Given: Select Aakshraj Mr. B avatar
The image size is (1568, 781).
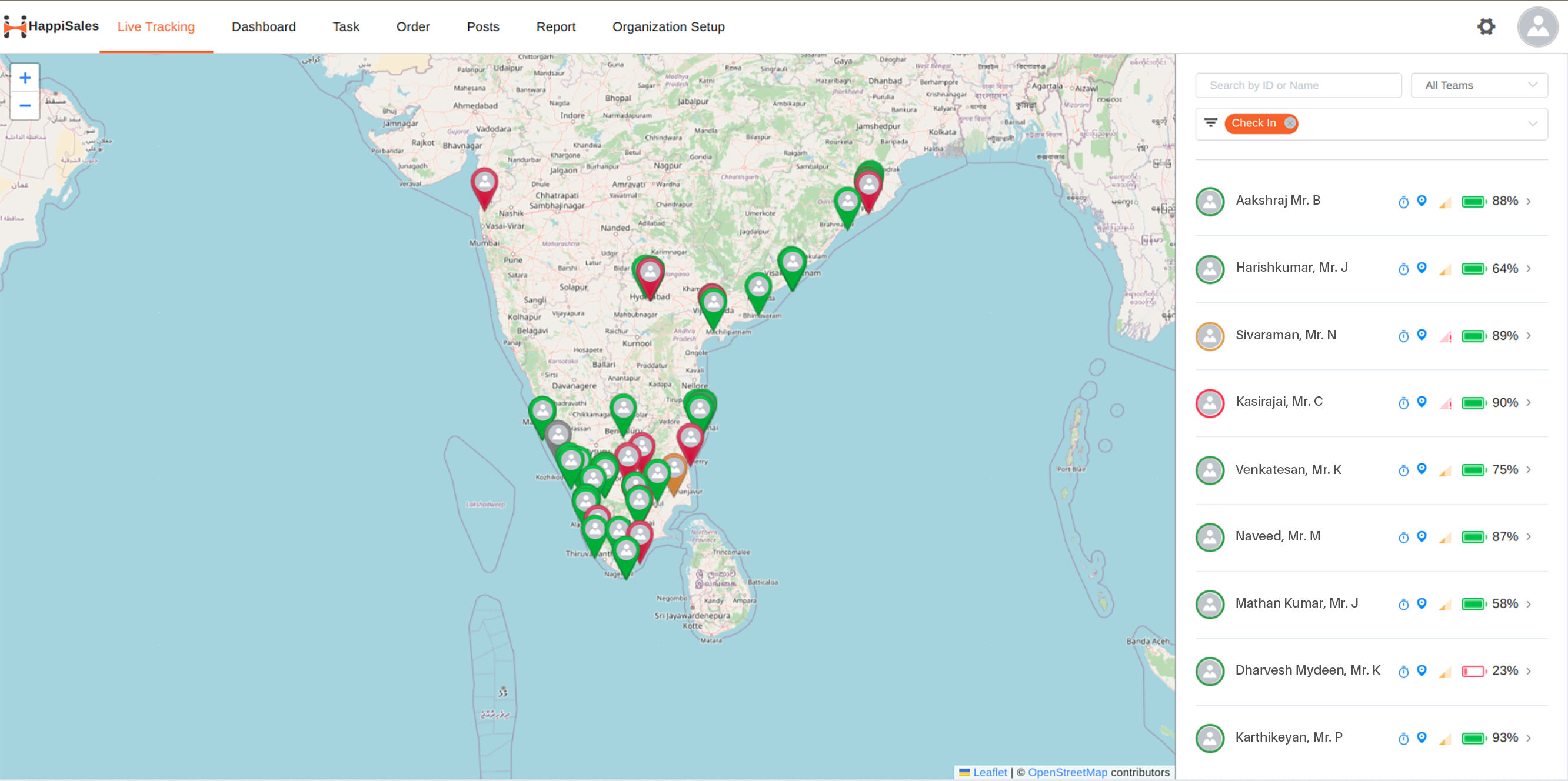Looking at the screenshot, I should click(1210, 202).
